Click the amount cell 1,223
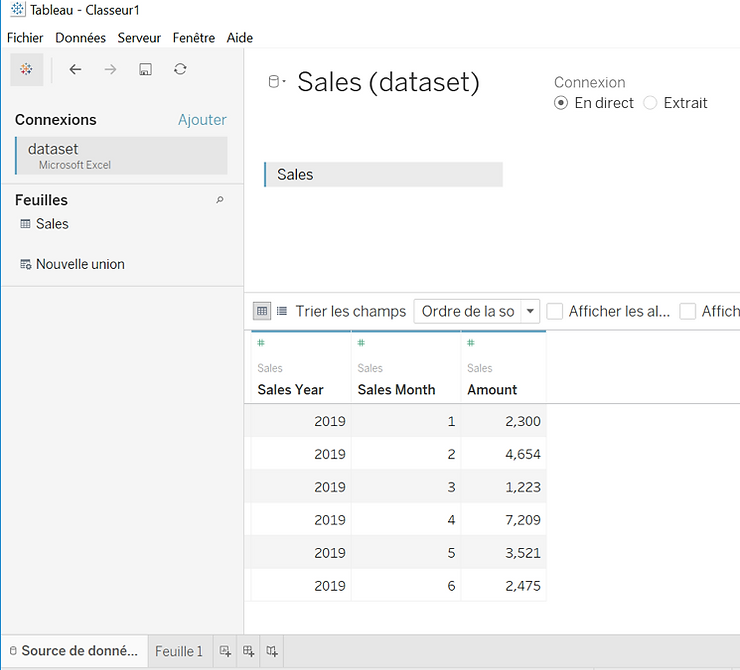740x670 pixels. (x=504, y=487)
